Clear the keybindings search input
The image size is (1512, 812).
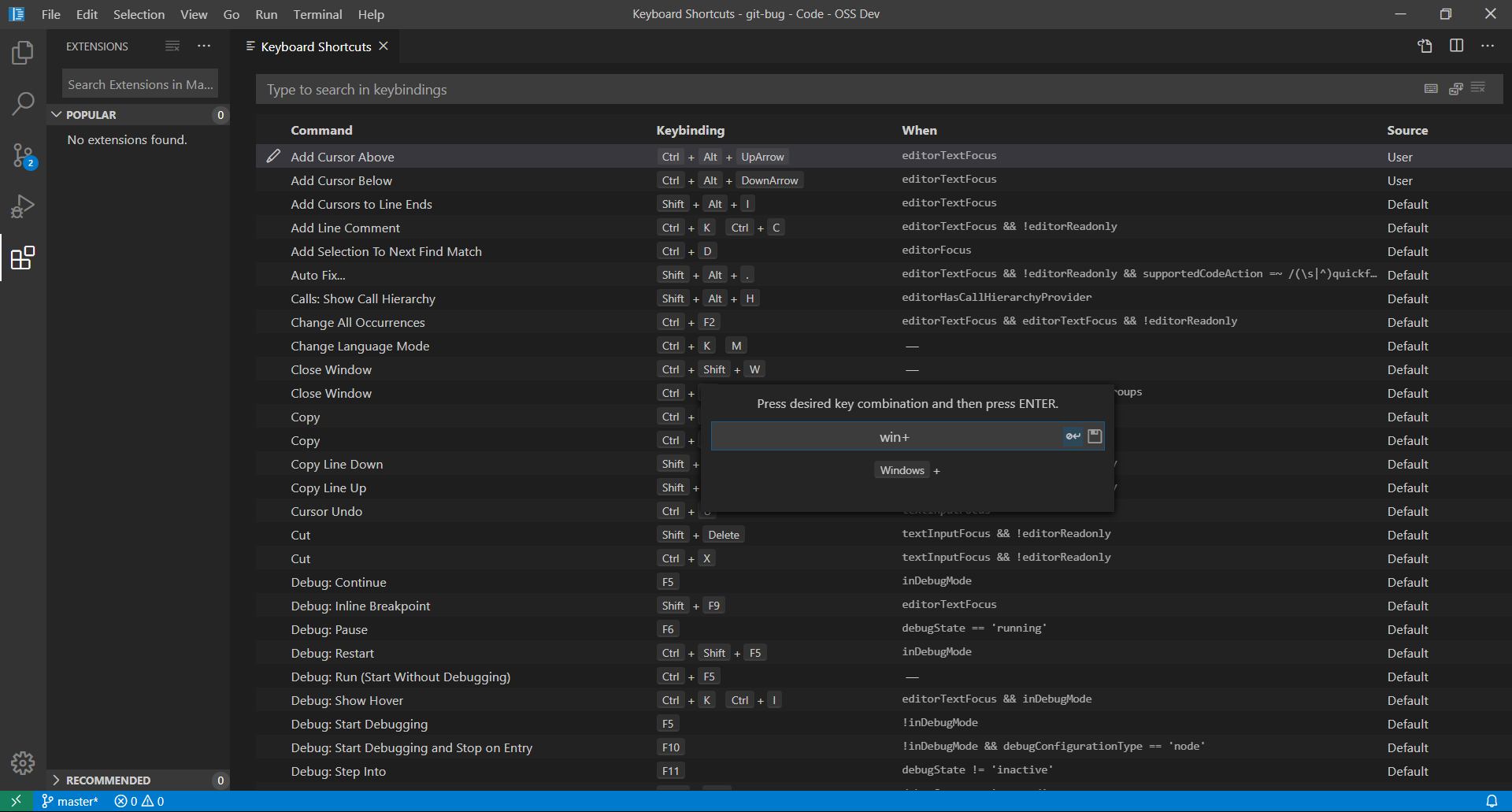tap(1478, 88)
